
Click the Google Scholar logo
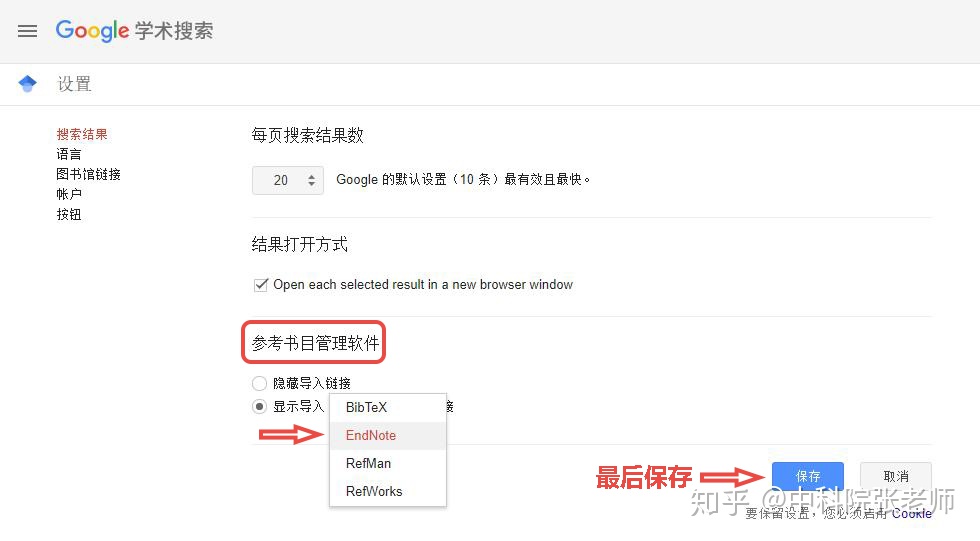click(134, 31)
